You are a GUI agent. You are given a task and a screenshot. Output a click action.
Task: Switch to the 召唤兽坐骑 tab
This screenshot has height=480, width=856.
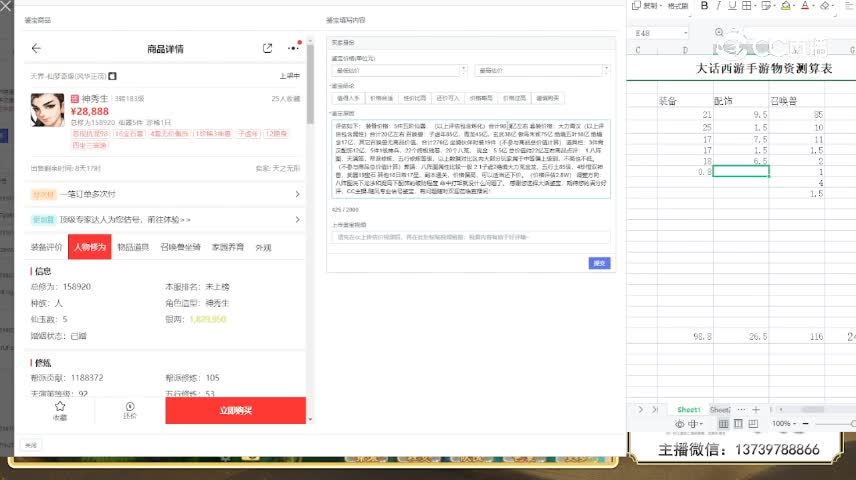point(180,247)
